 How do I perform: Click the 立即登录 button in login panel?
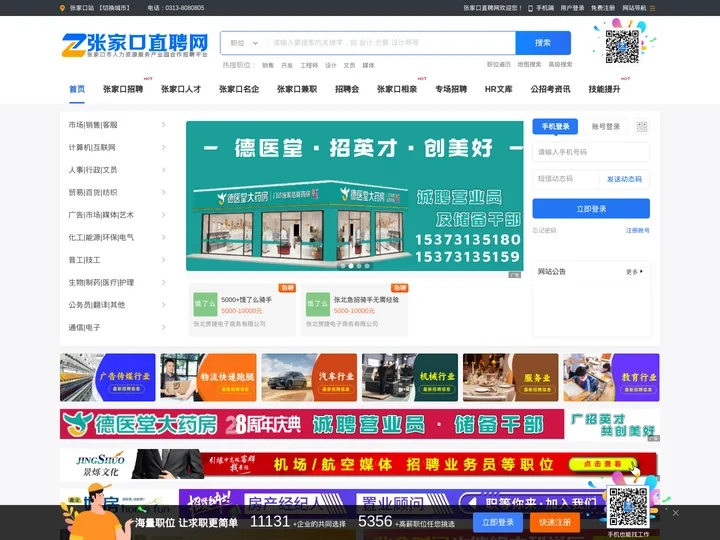[591, 208]
